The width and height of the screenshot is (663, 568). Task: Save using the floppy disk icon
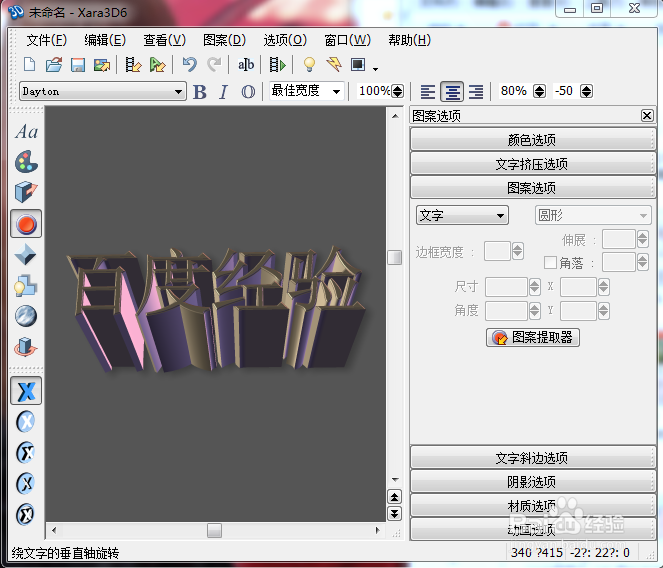(x=78, y=65)
